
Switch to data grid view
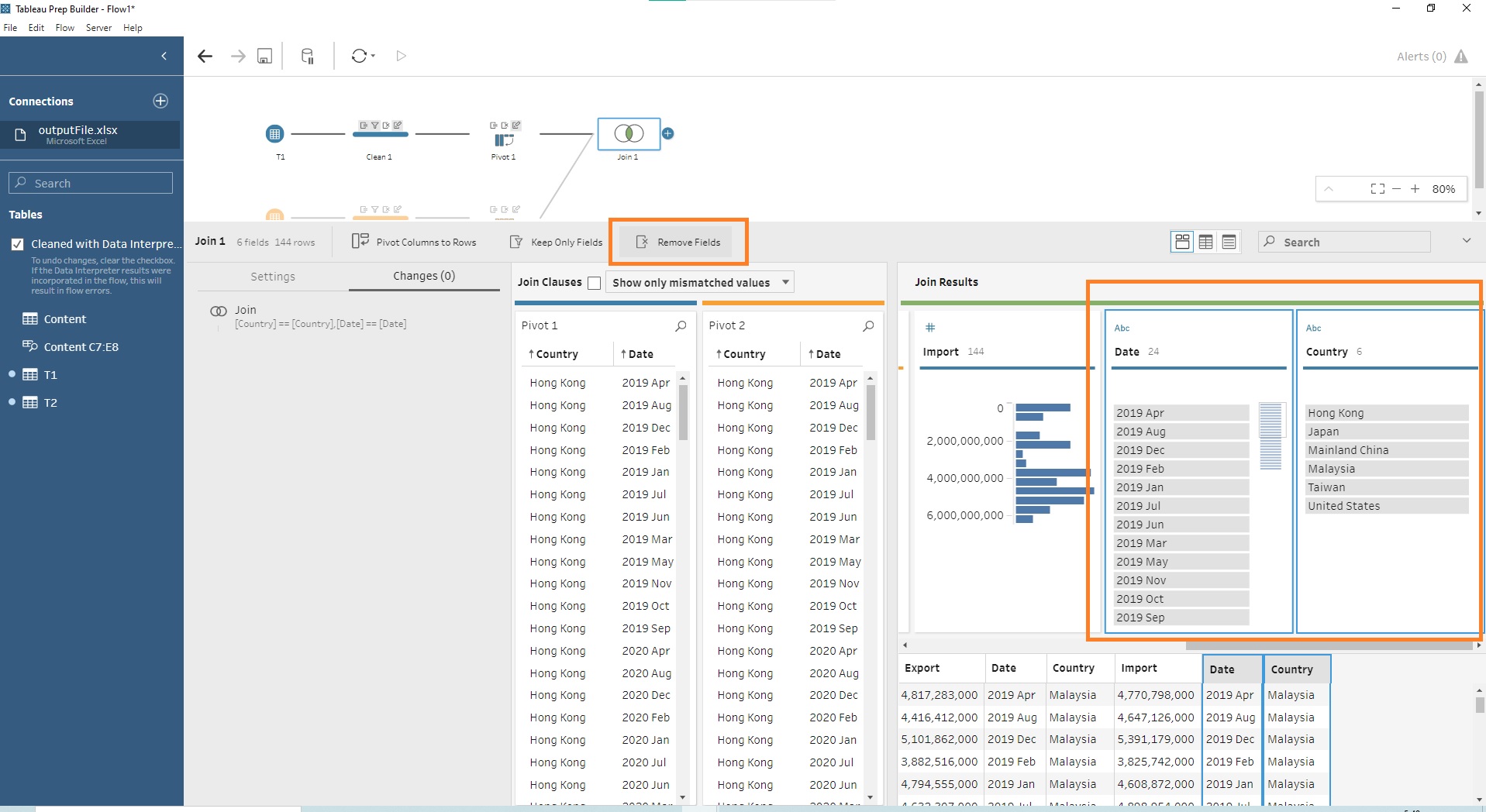tap(1205, 242)
